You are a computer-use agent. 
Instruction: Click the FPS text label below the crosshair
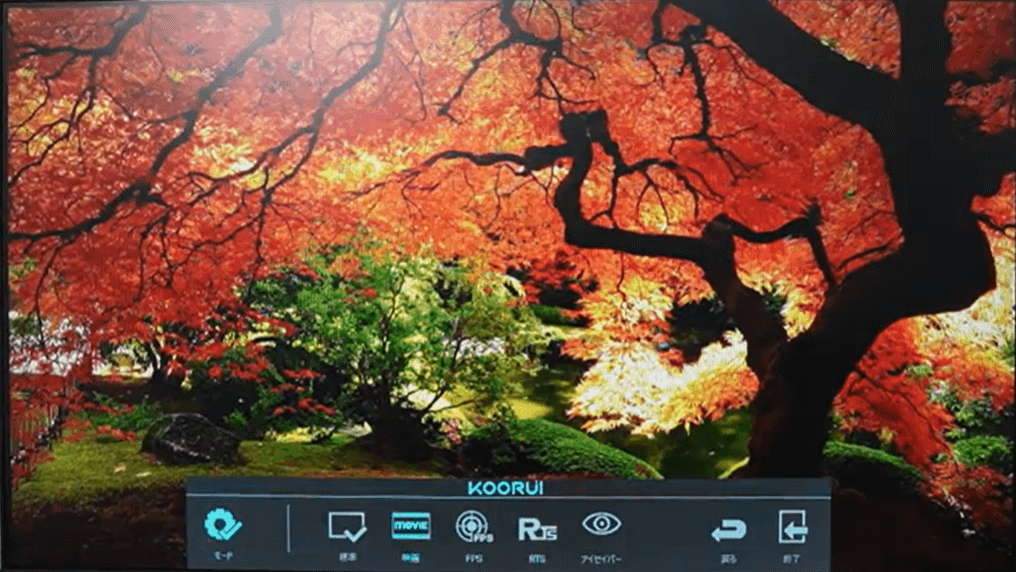pos(473,556)
